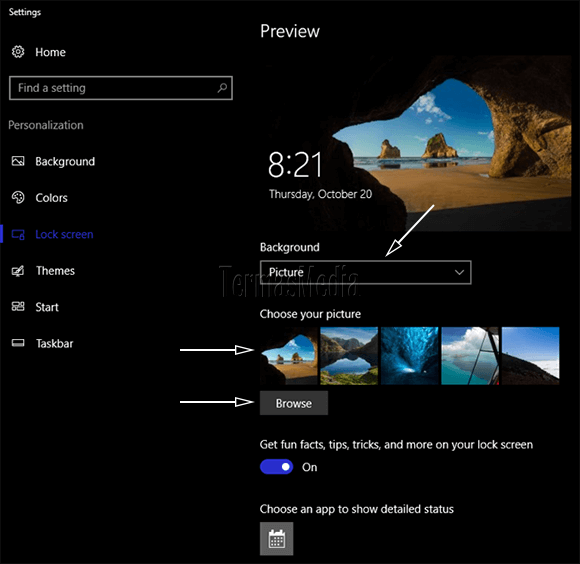
Task: Click the Background picture icon in sidebar
Action: (18, 161)
